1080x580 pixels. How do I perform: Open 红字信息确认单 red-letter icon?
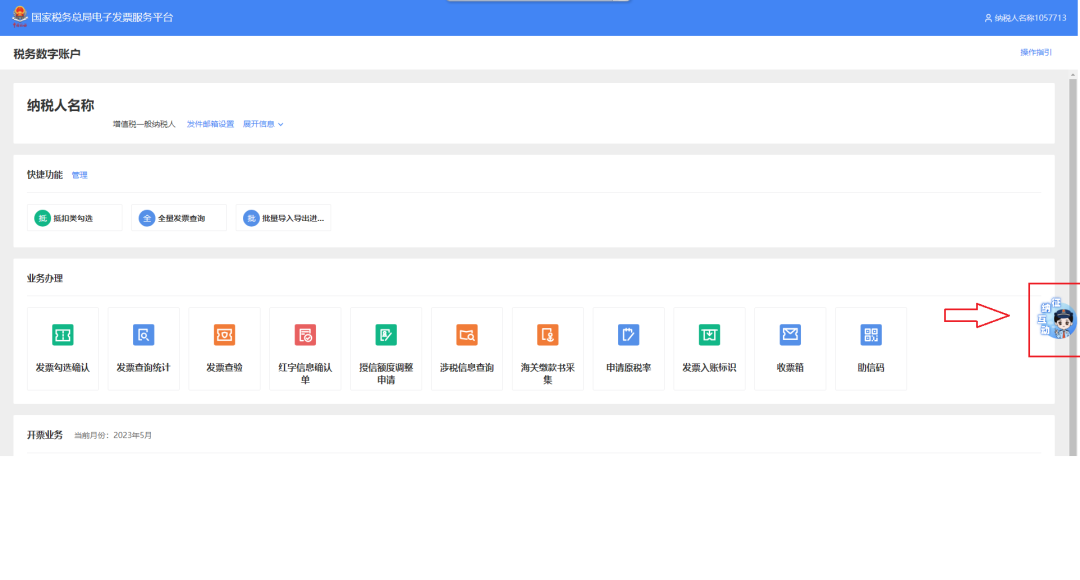pos(305,335)
